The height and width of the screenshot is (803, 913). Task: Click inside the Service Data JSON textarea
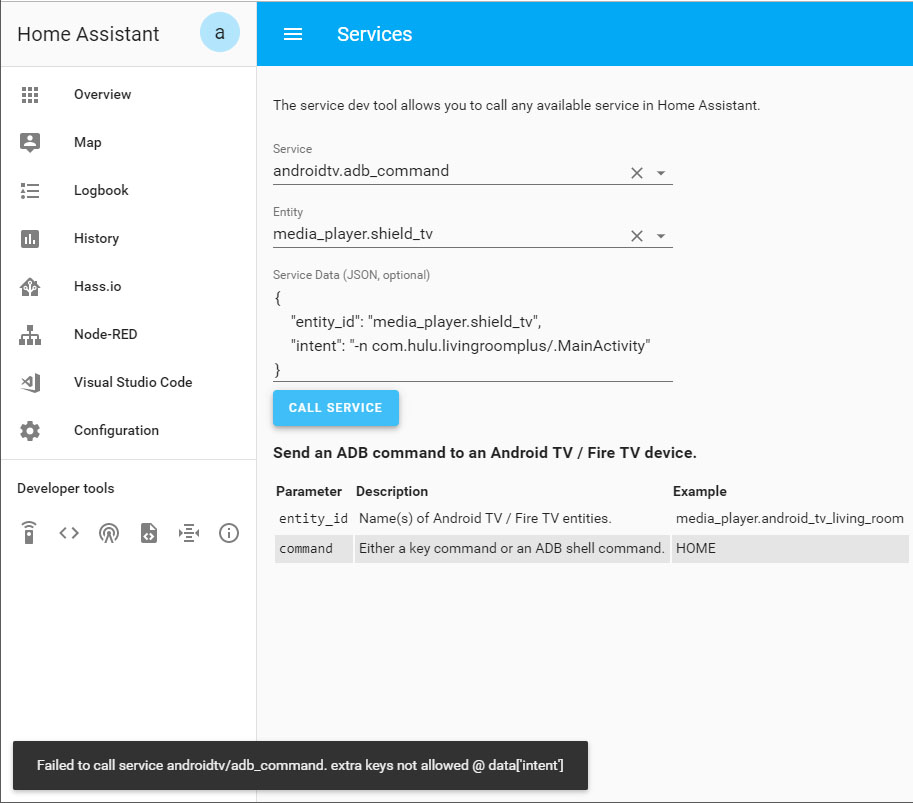pos(472,334)
